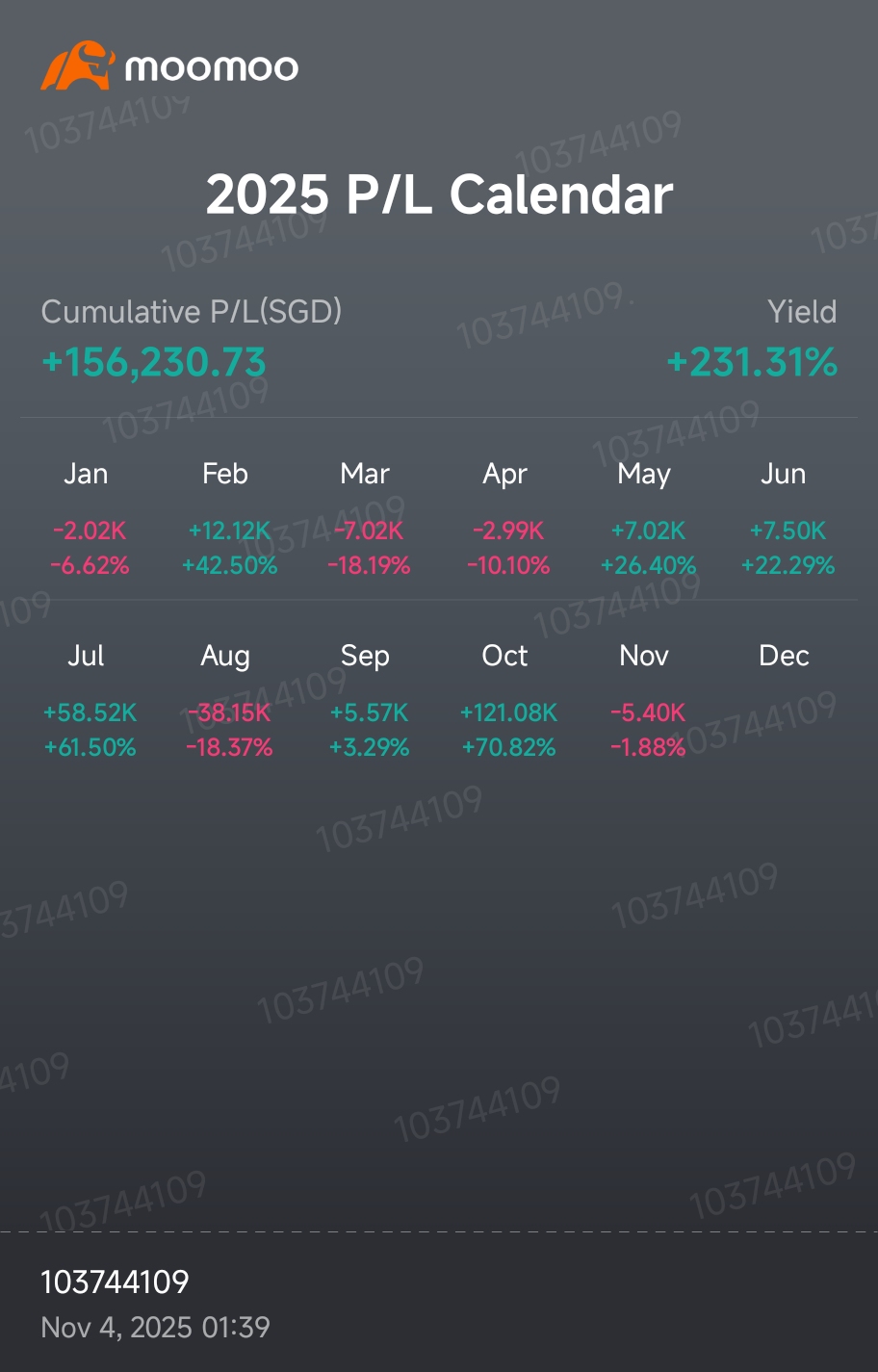Click the Cumulative P/L(SGD) label
Screen dimensions: 878x1372
(192, 312)
